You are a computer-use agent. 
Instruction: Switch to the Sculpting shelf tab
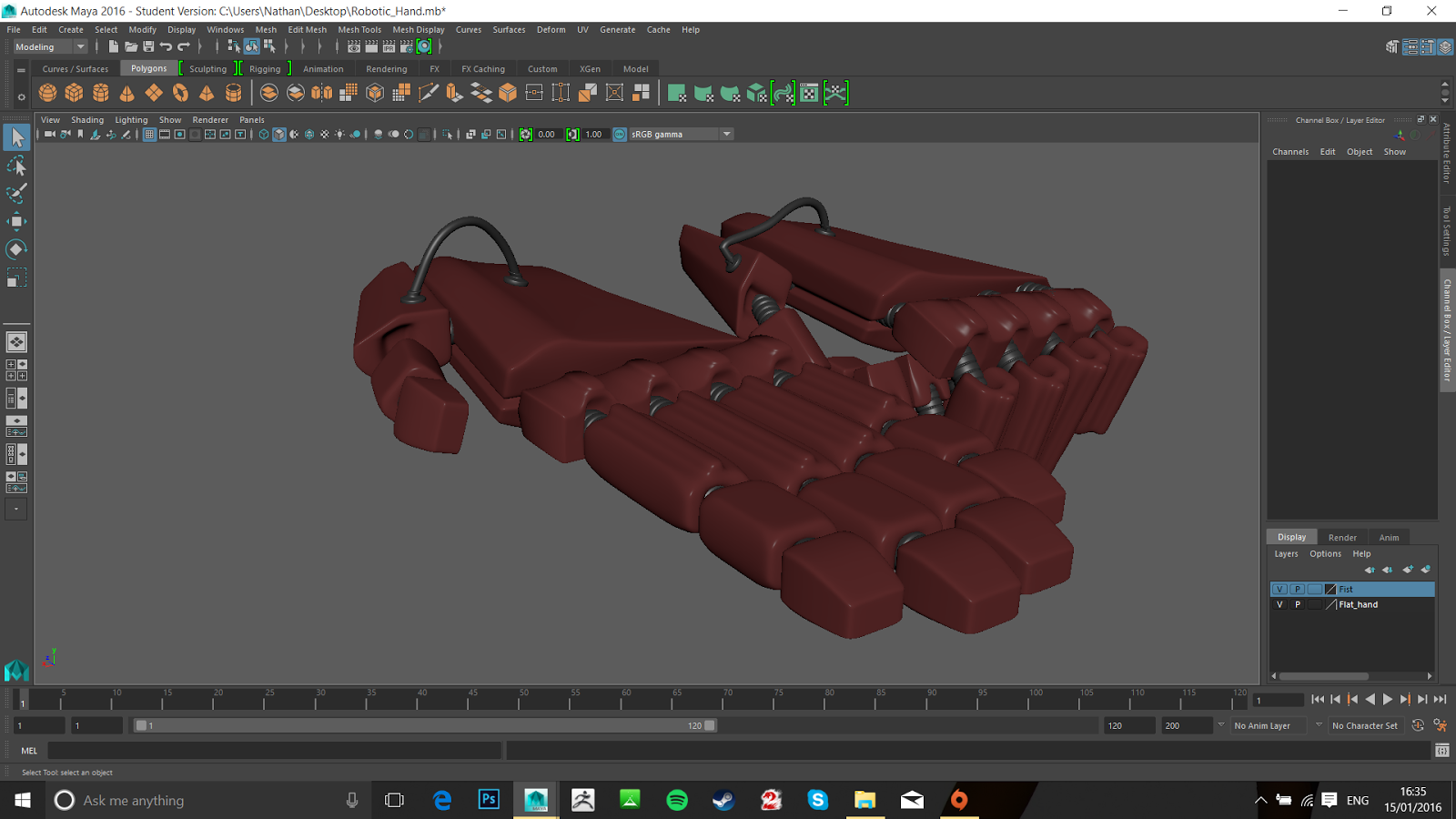pyautogui.click(x=207, y=69)
